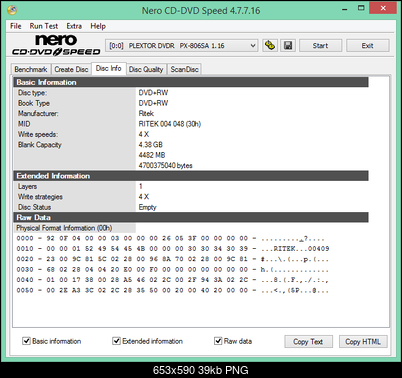The height and width of the screenshot is (378, 402).
Task: Click the Nero CD-DVD Speed logo
Action: pyautogui.click(x=56, y=45)
